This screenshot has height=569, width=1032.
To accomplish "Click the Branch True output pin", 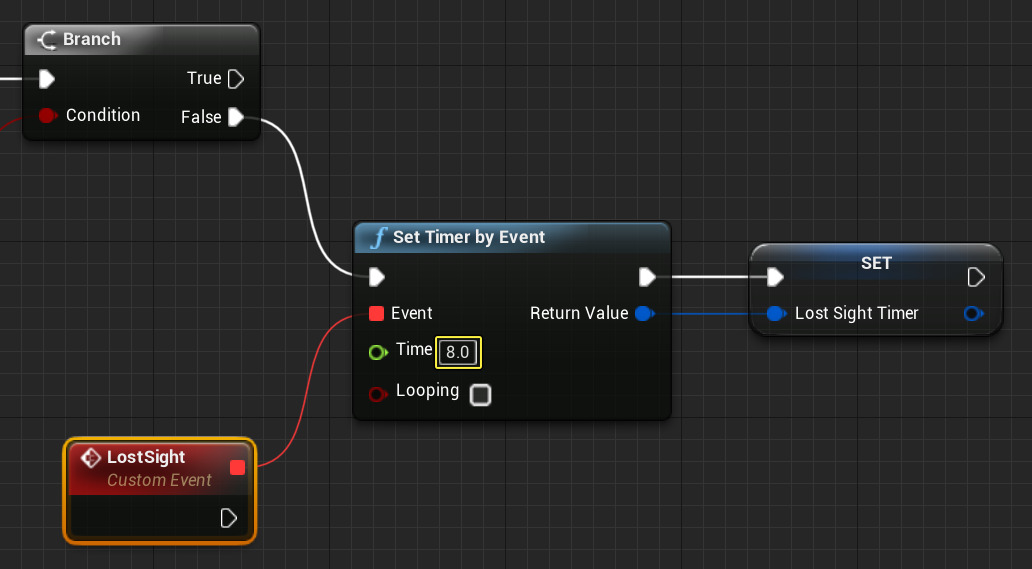I will [x=236, y=79].
